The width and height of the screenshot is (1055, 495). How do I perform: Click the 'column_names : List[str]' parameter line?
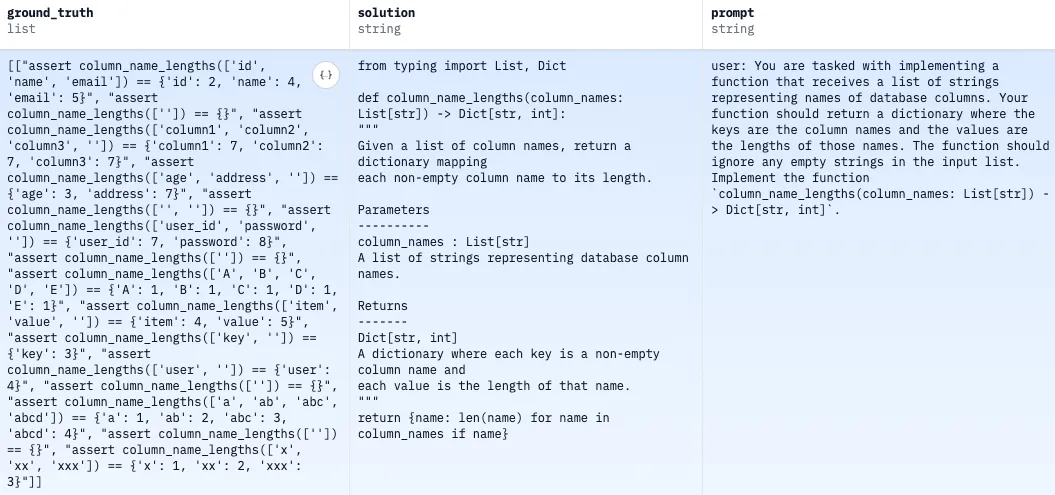443,242
